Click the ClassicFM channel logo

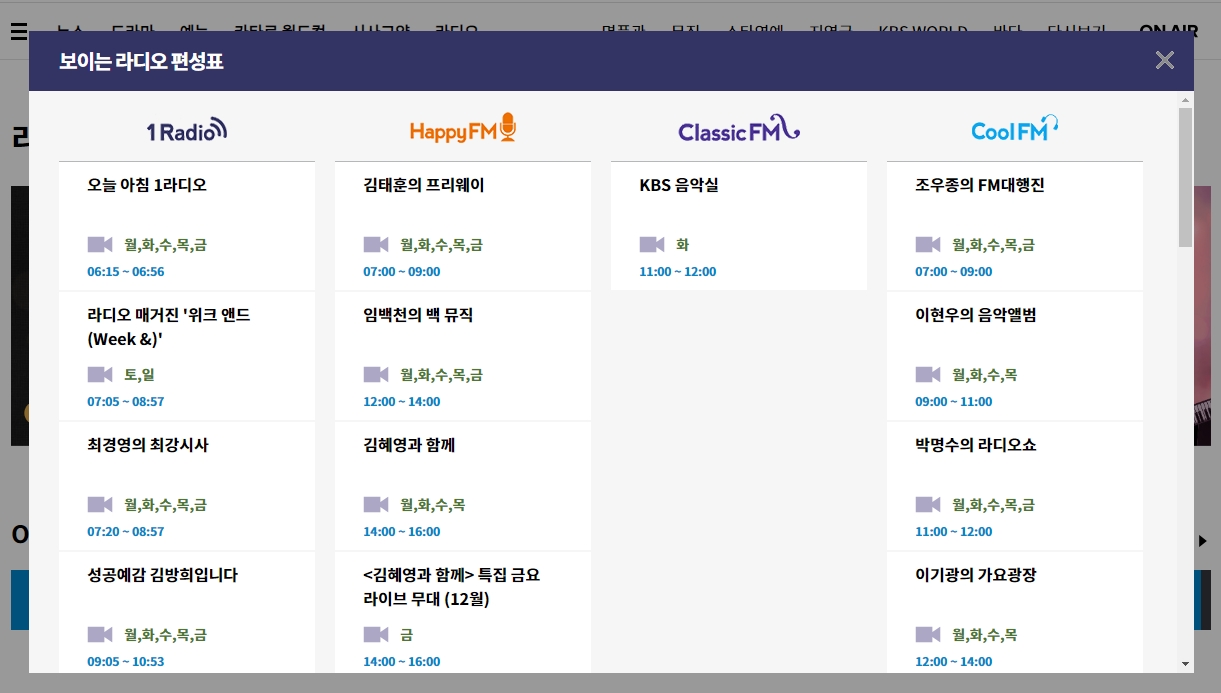click(739, 129)
